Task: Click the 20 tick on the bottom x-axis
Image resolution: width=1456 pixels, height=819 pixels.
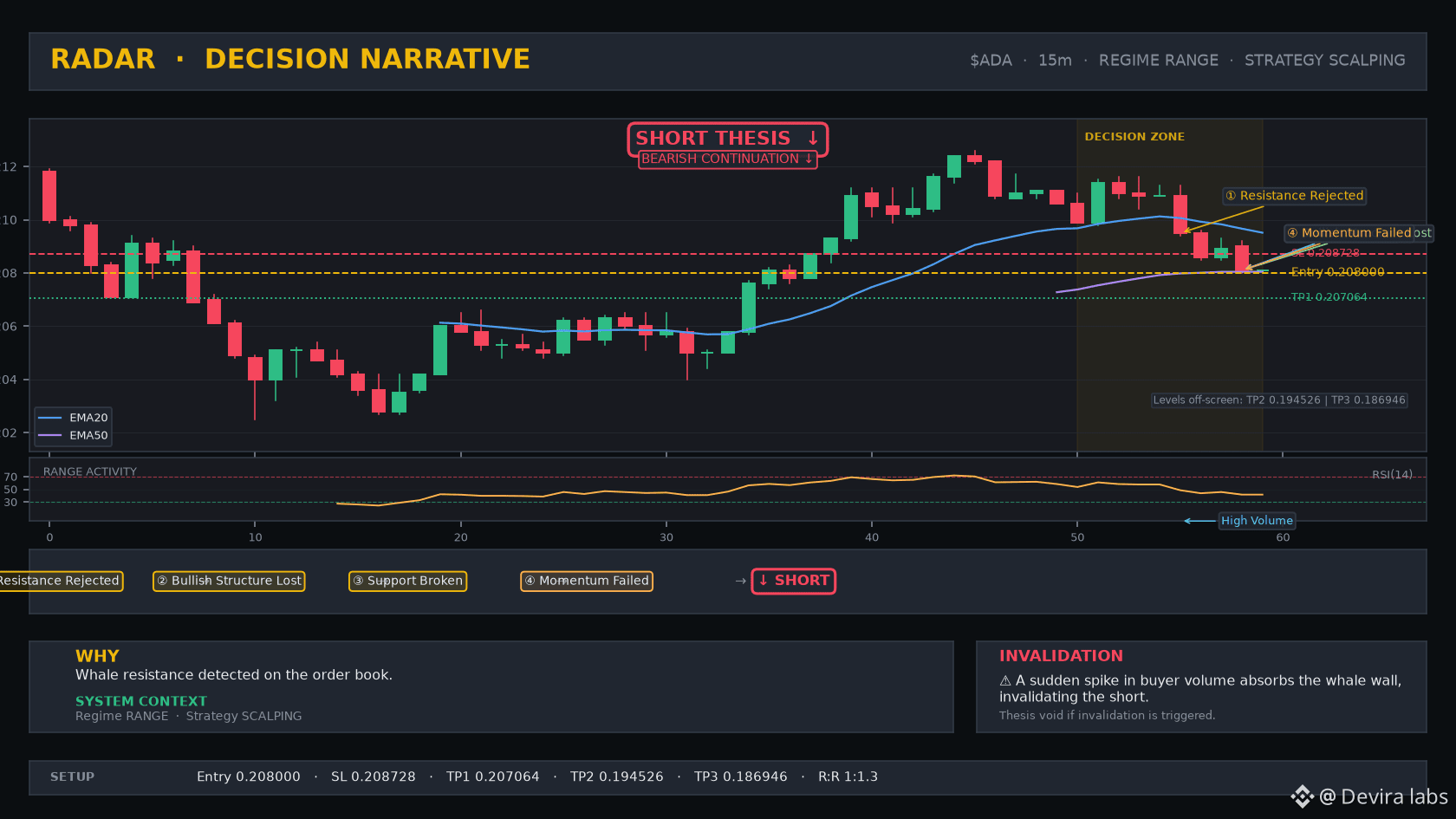Action: tap(461, 537)
